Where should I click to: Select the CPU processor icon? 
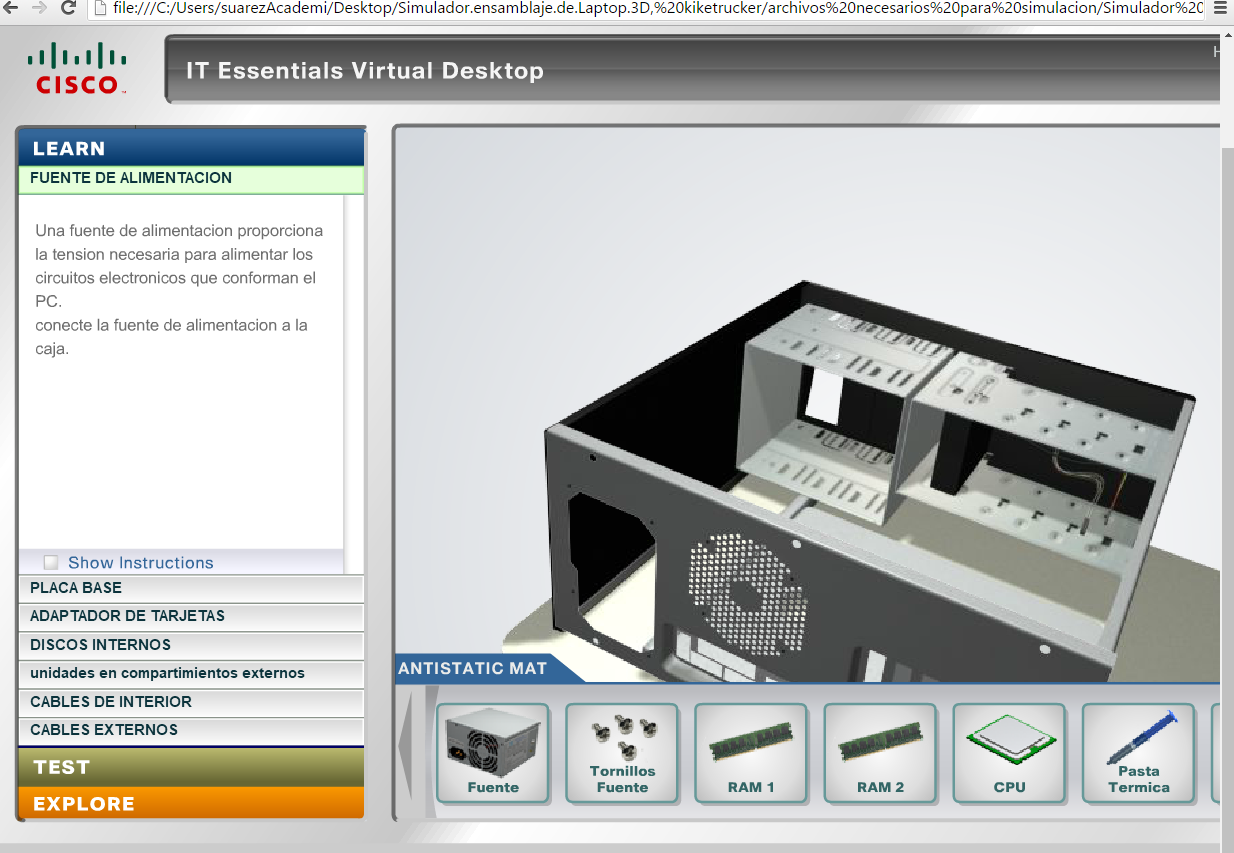(1009, 752)
